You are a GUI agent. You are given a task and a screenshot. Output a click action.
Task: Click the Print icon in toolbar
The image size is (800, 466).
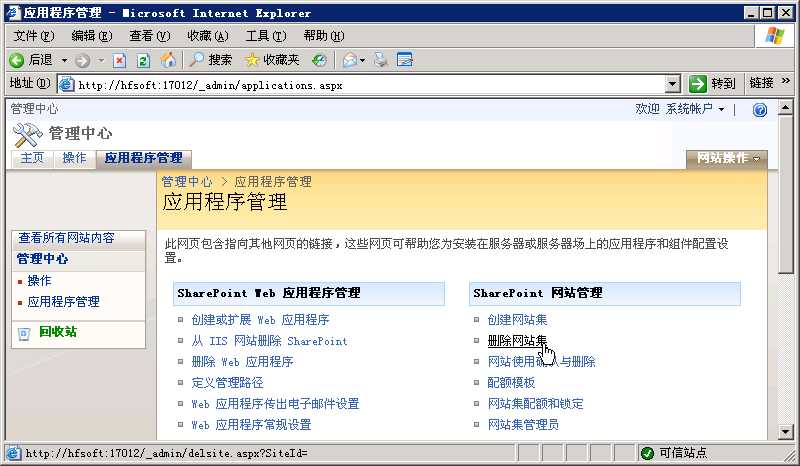click(x=381, y=60)
